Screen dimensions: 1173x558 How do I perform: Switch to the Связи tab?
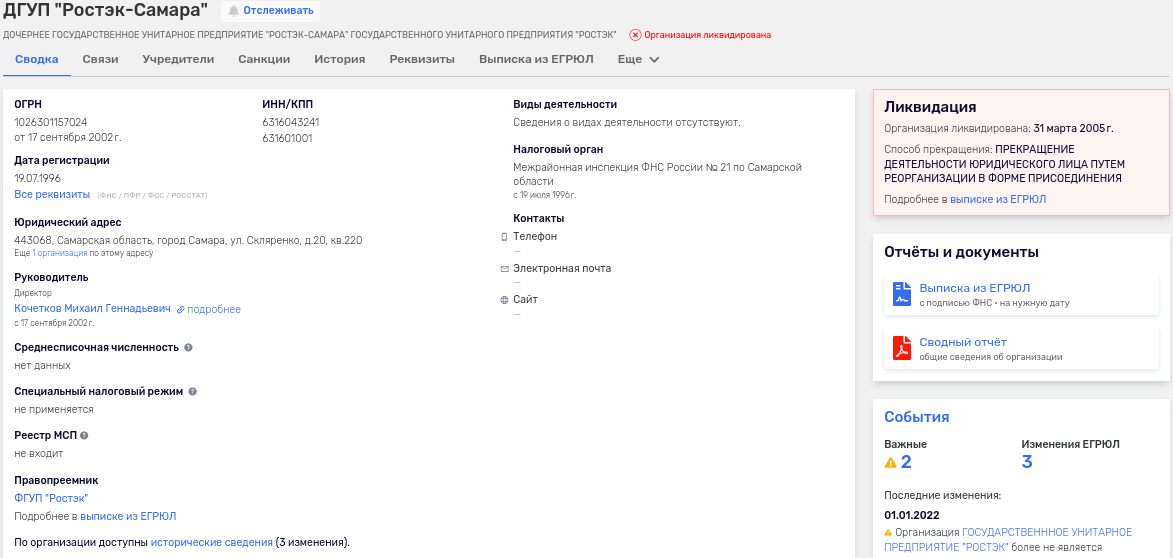(x=100, y=59)
